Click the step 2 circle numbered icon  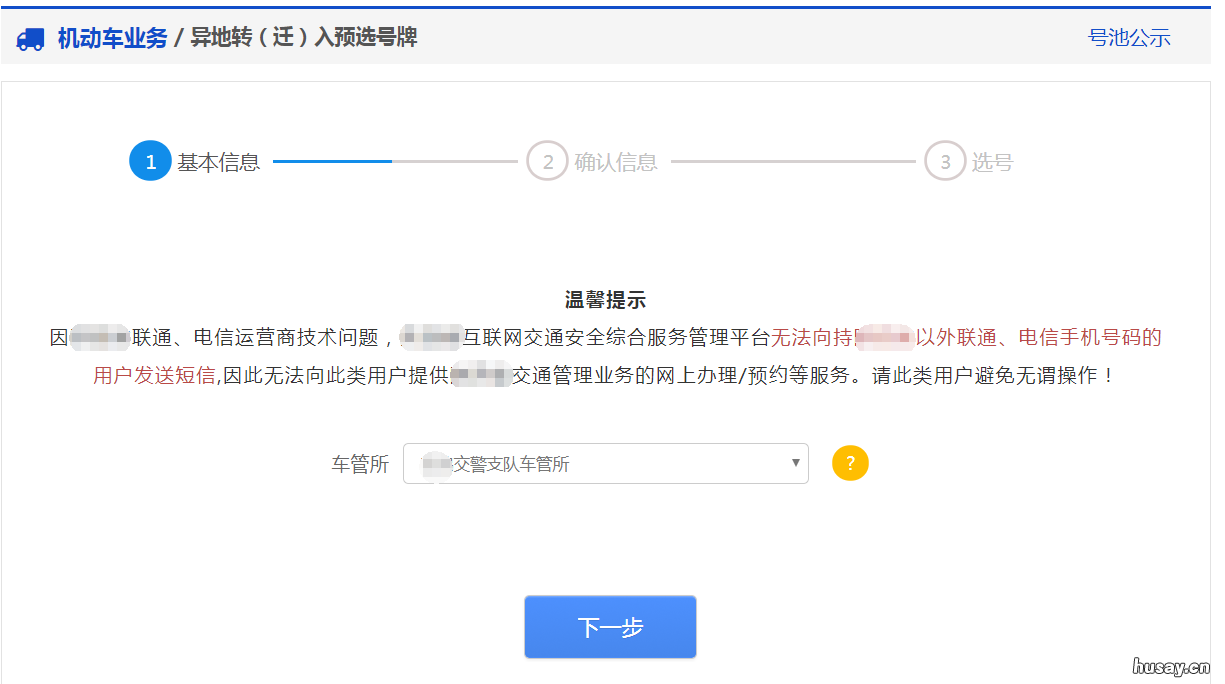coord(547,160)
